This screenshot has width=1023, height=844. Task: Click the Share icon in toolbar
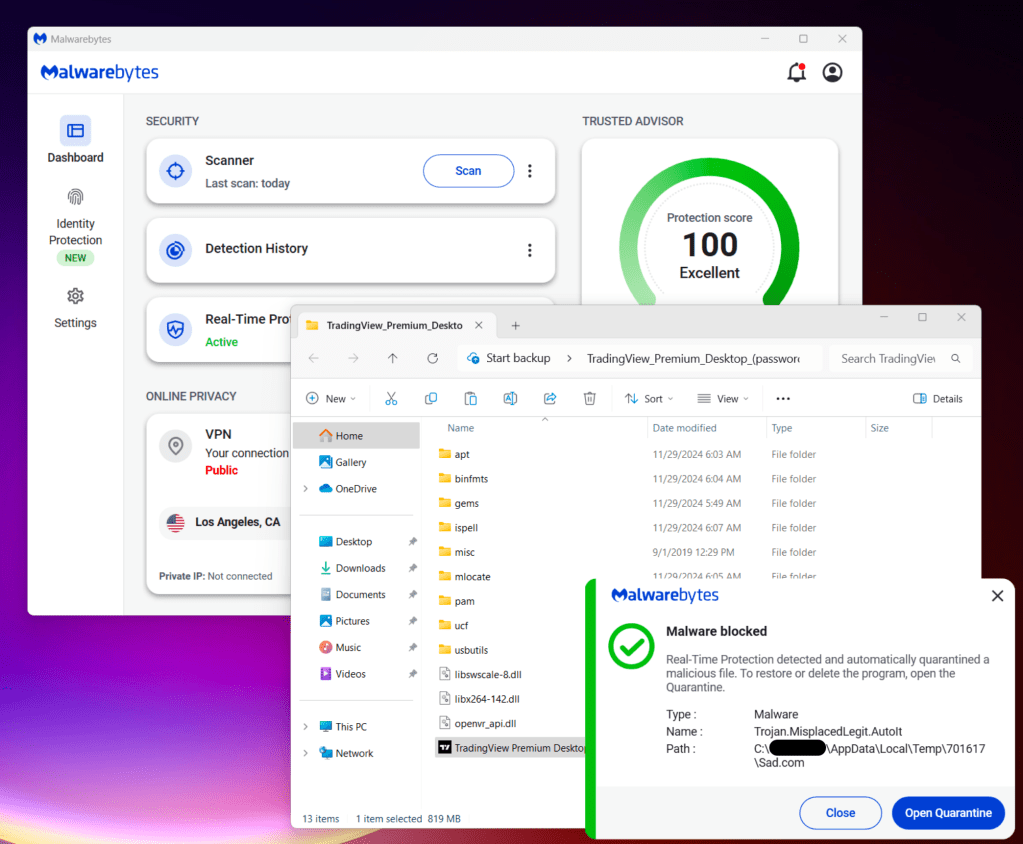(550, 399)
